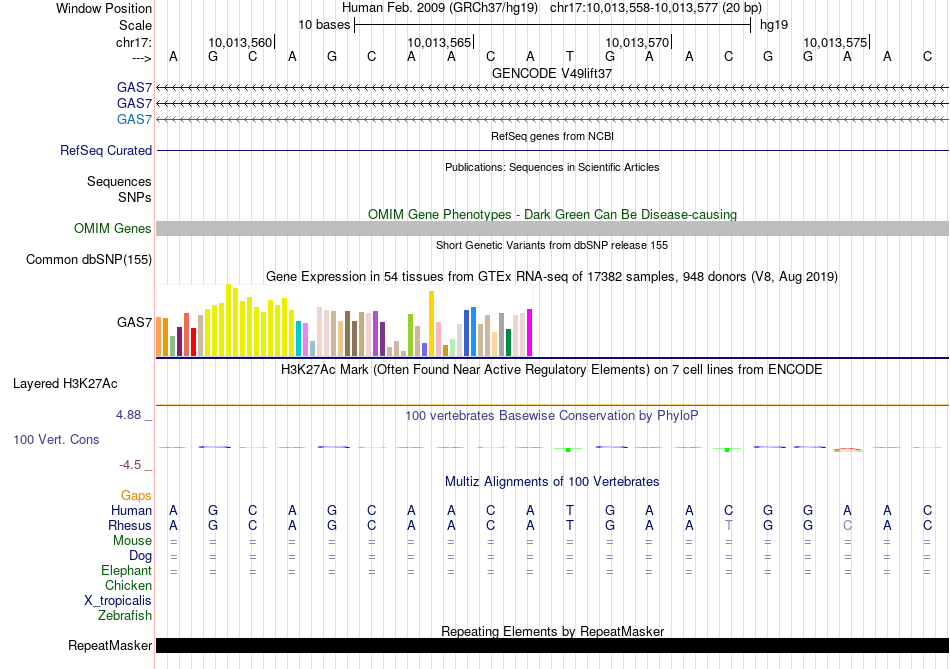Click the Rhesus species label
The height and width of the screenshot is (669, 950).
coord(130,526)
